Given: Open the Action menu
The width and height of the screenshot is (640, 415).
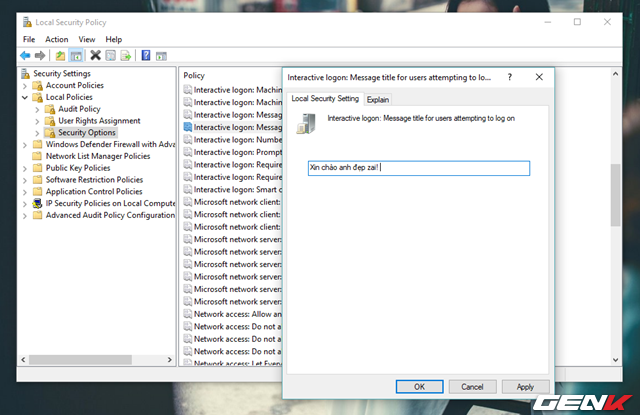Looking at the screenshot, I should (x=57, y=39).
